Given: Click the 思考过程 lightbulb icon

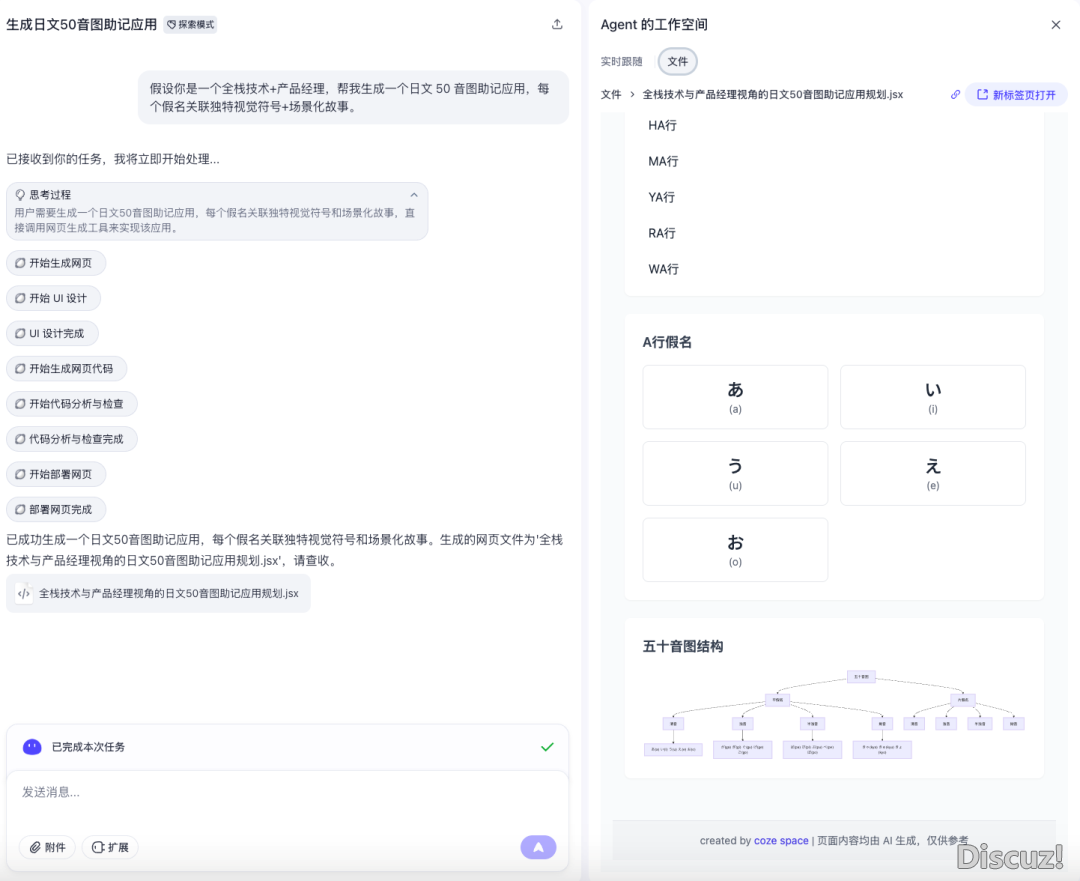Looking at the screenshot, I should pos(20,195).
